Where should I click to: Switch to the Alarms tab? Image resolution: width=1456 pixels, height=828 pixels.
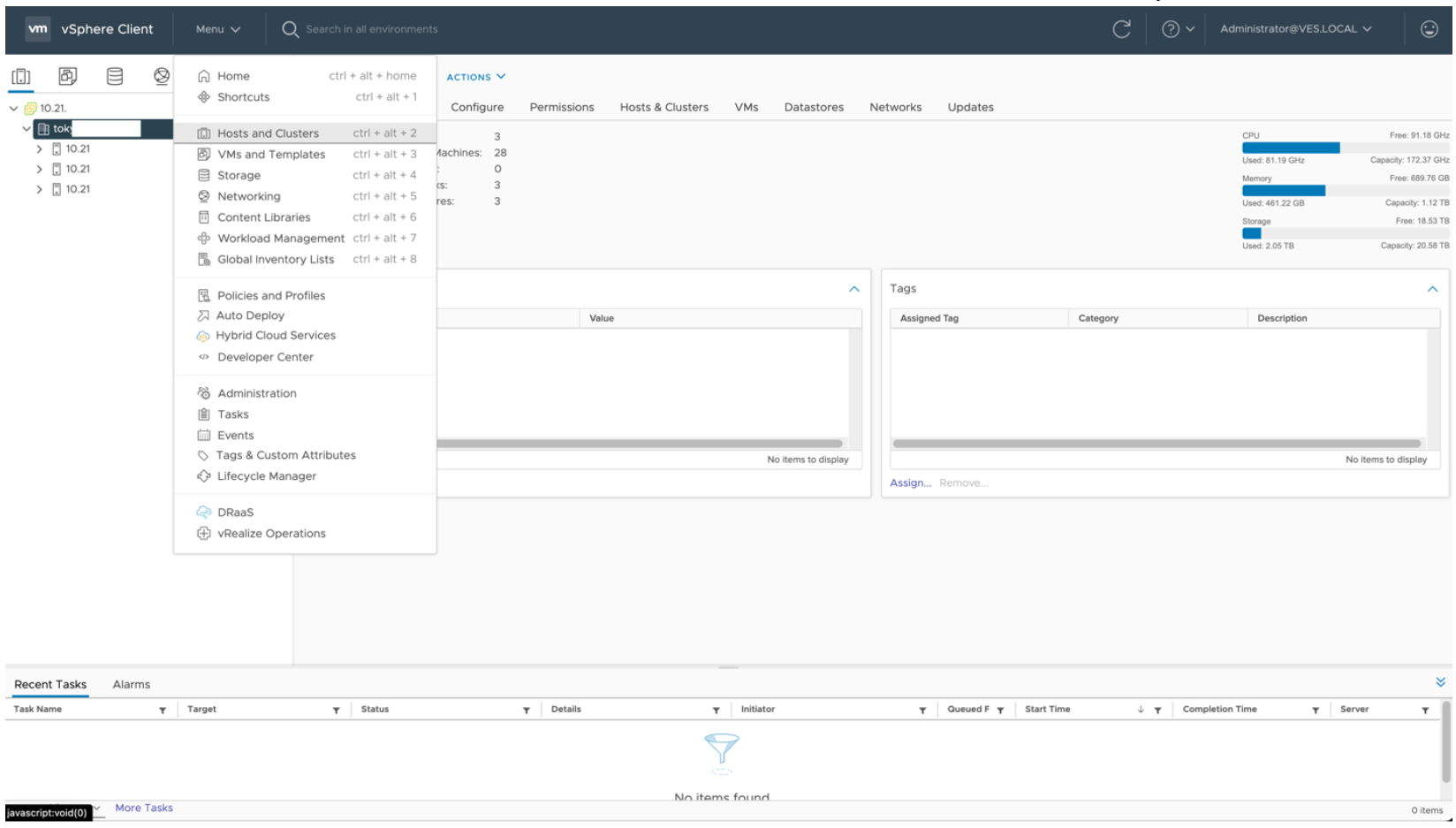[131, 684]
